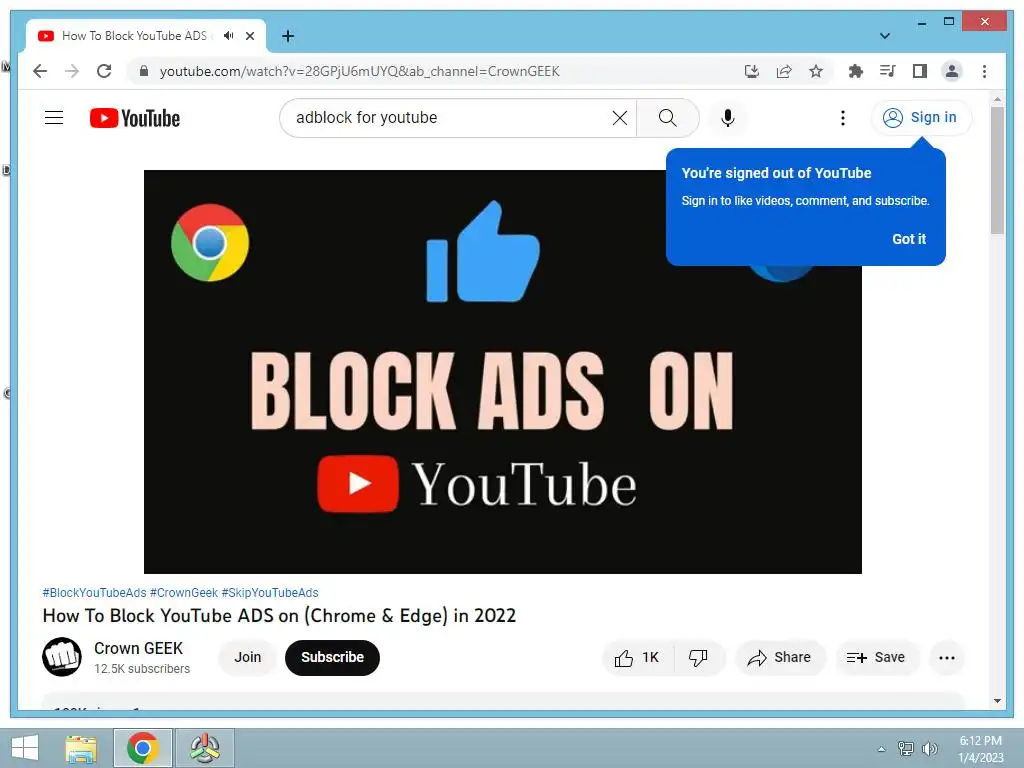This screenshot has height=768, width=1024.
Task: Open the #SkipYouTubeAds hashtag link
Action: tap(270, 592)
